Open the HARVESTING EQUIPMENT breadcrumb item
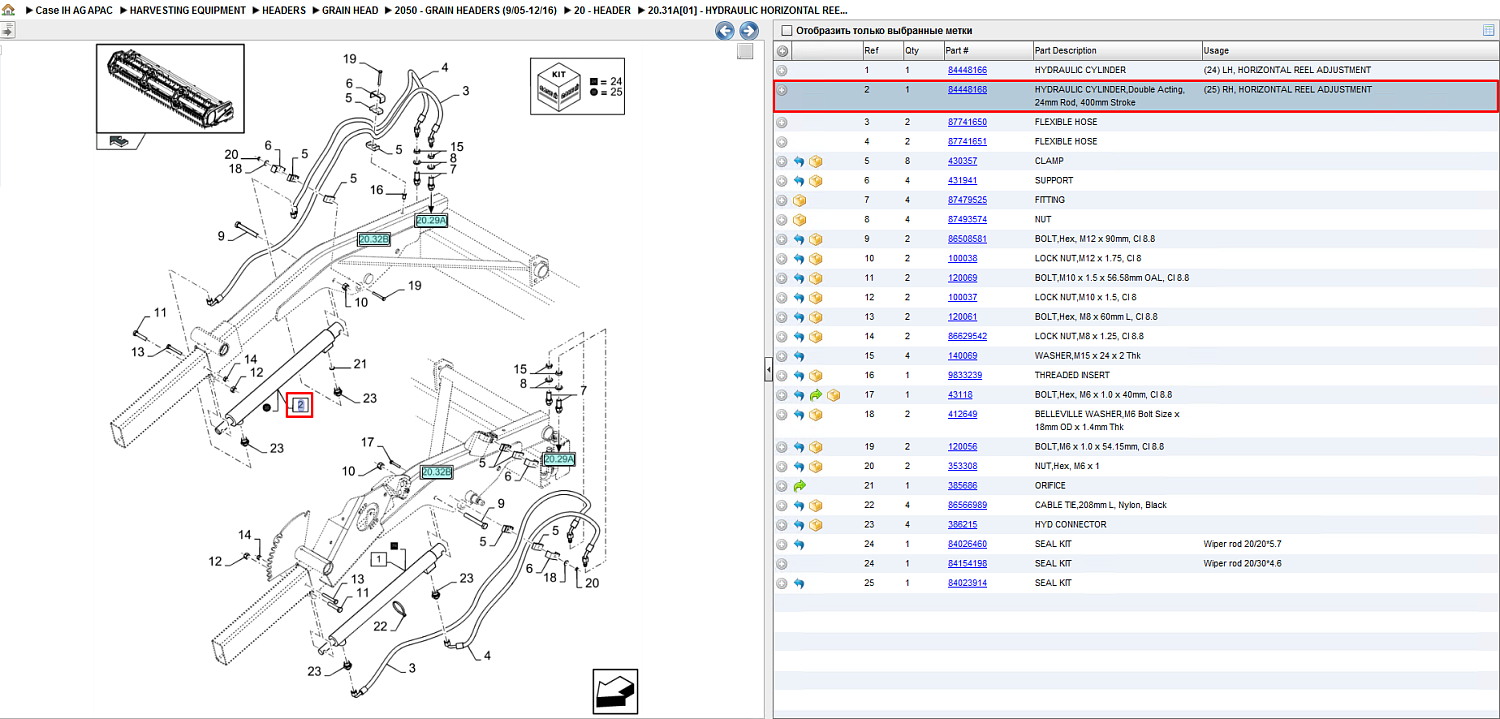The height and width of the screenshot is (719, 1500). 188,10
